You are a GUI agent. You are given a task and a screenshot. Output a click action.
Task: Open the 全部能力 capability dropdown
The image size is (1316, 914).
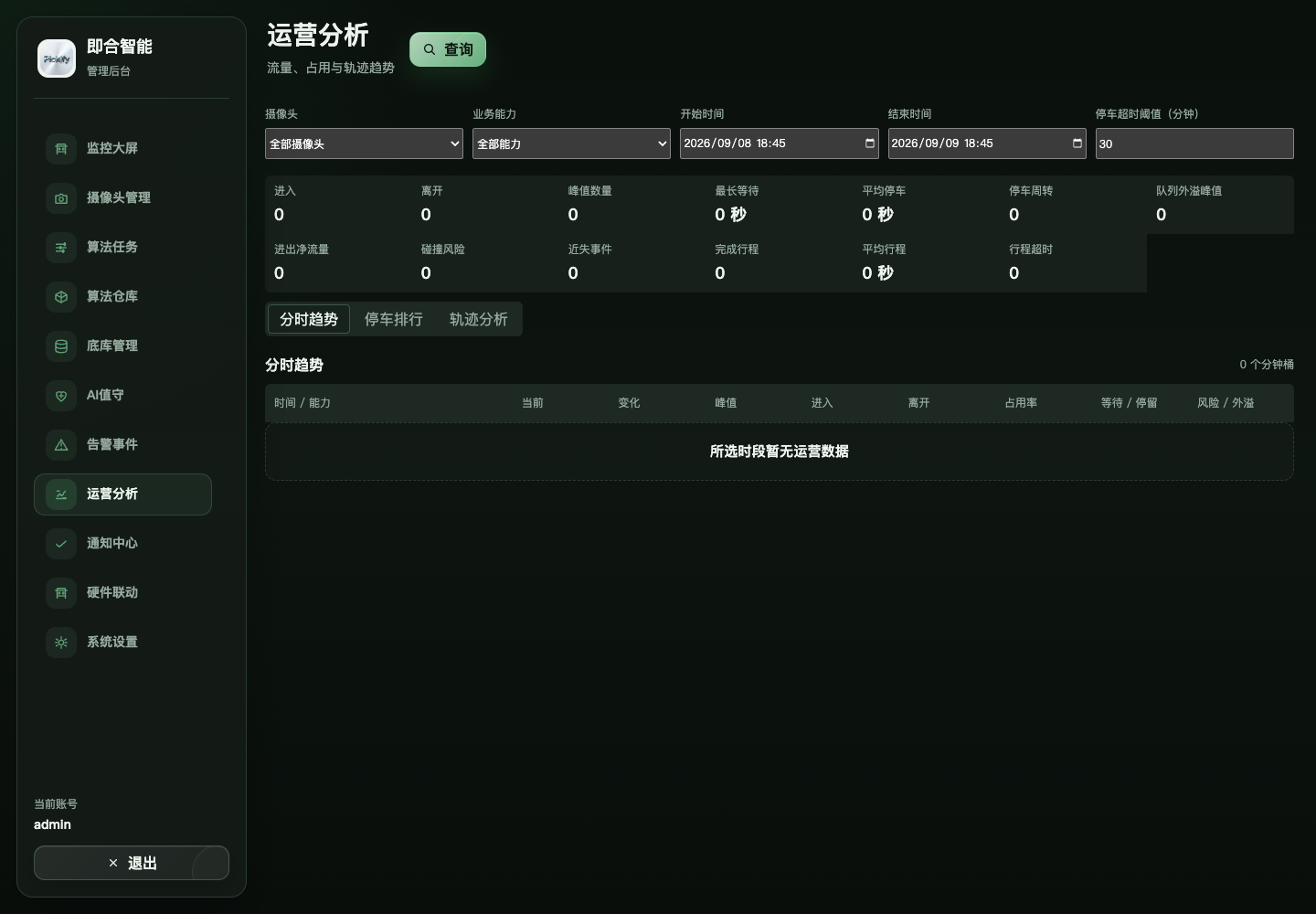click(x=571, y=143)
